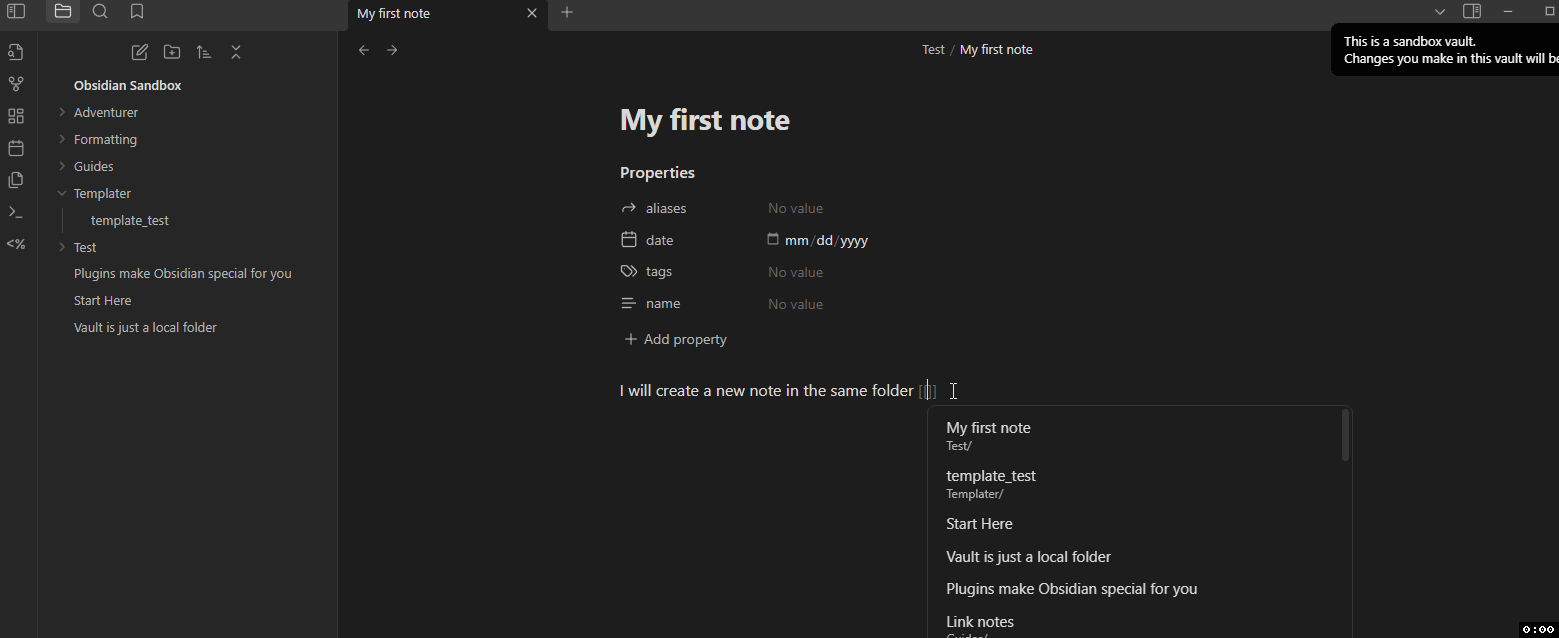Image resolution: width=1559 pixels, height=638 pixels.
Task: Click the link suggestions scrollbar
Action: [x=1346, y=436]
